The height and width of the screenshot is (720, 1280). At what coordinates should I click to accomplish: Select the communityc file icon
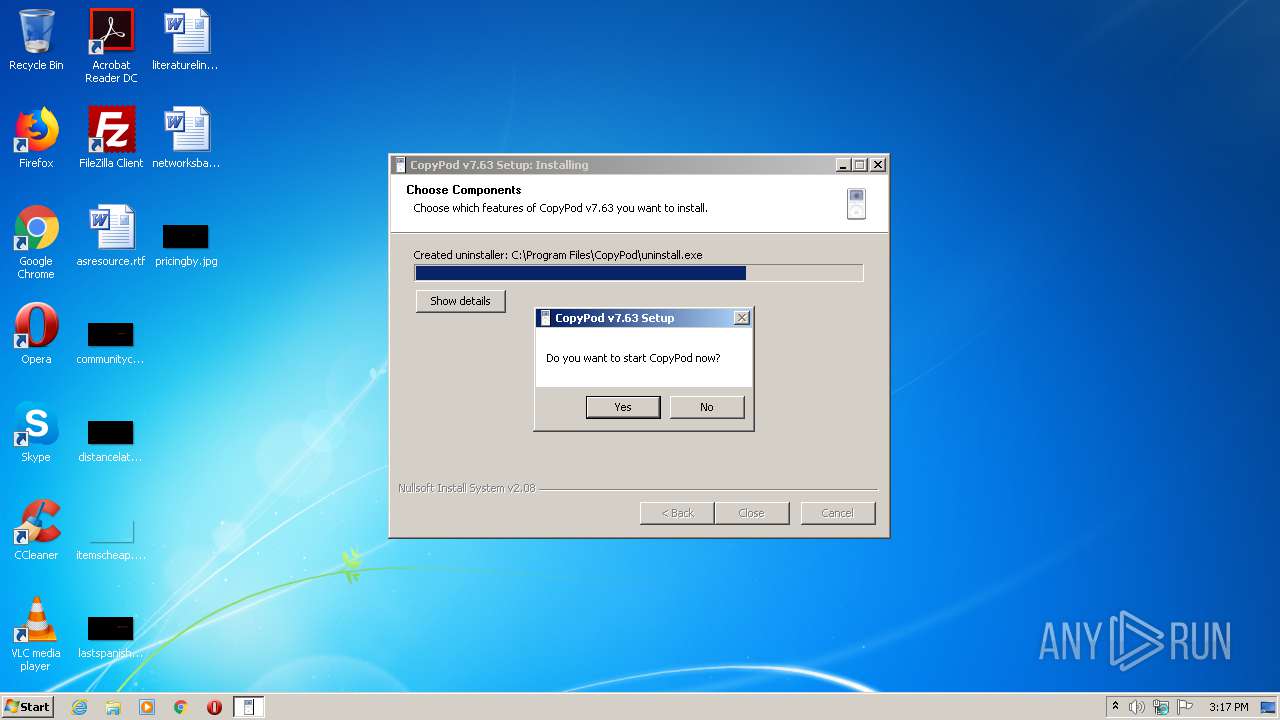tap(111, 342)
